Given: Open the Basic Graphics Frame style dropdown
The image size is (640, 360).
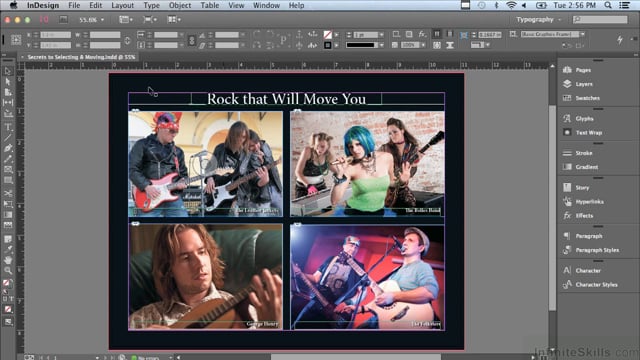Looking at the screenshot, I should 582,34.
